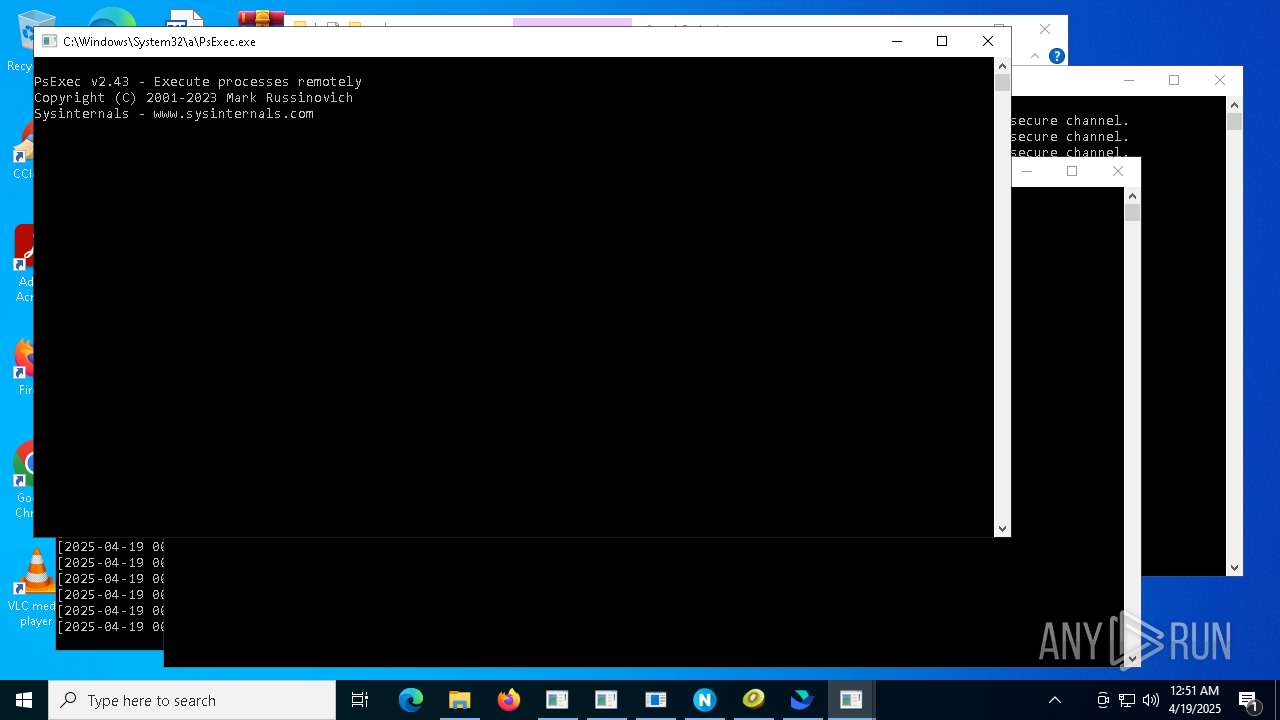1280x720 pixels.
Task: Click the 'PsExec v2.43 - Execute processes remotely' line
Action: [198, 82]
